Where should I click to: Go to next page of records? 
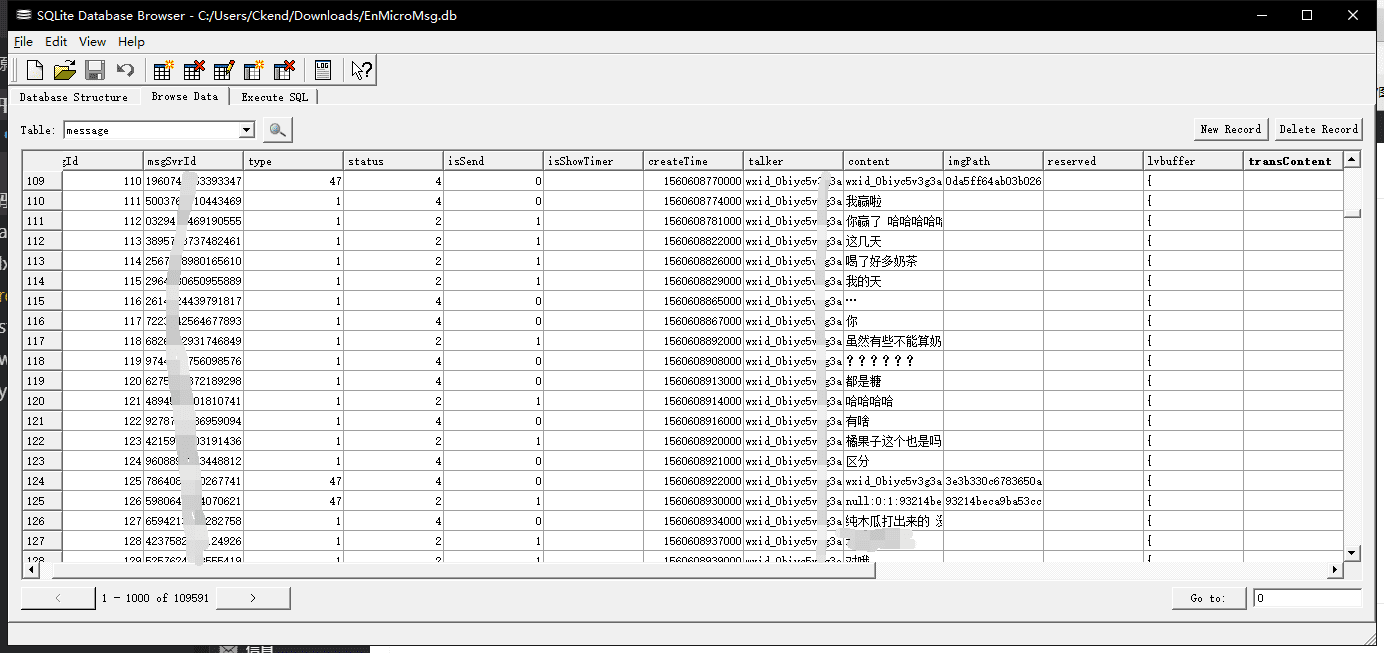pos(253,598)
